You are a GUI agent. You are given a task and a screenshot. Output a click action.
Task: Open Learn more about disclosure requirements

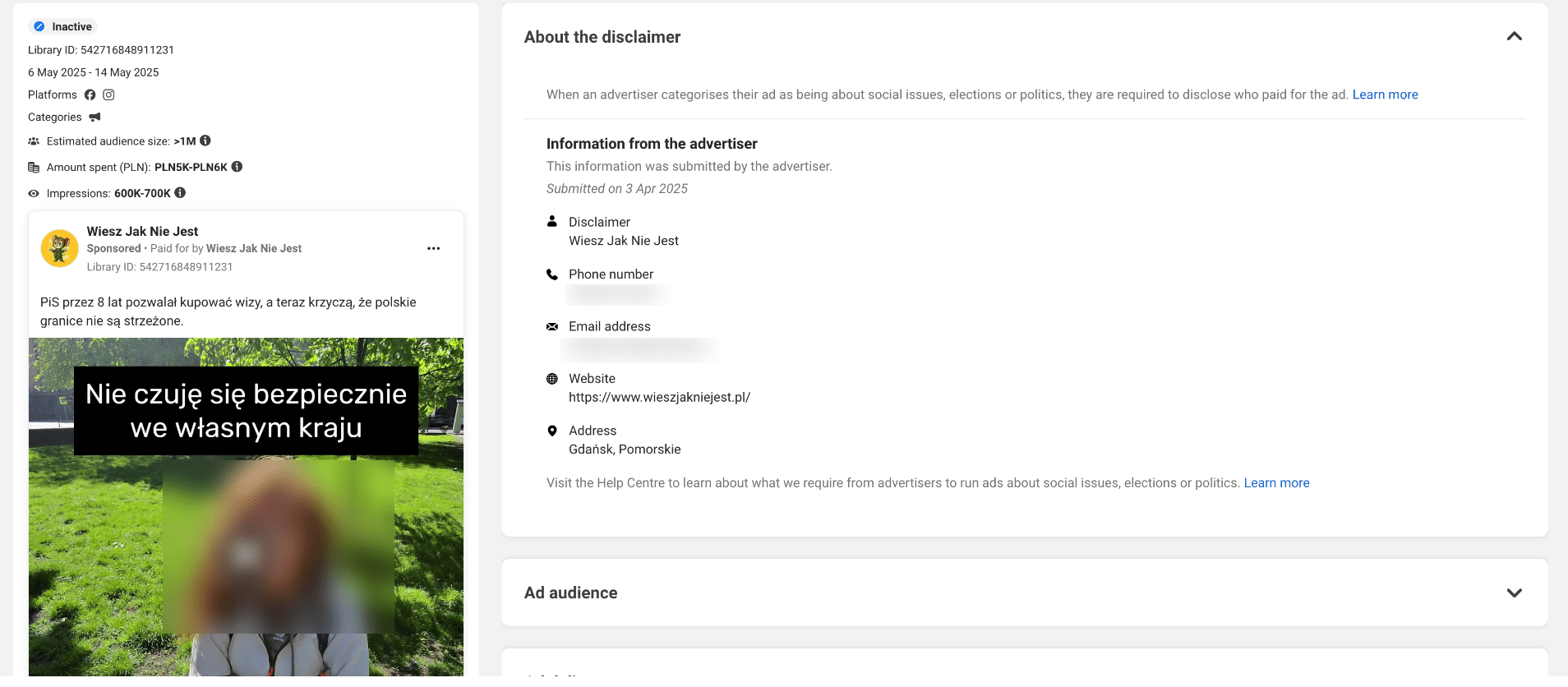tap(1386, 95)
